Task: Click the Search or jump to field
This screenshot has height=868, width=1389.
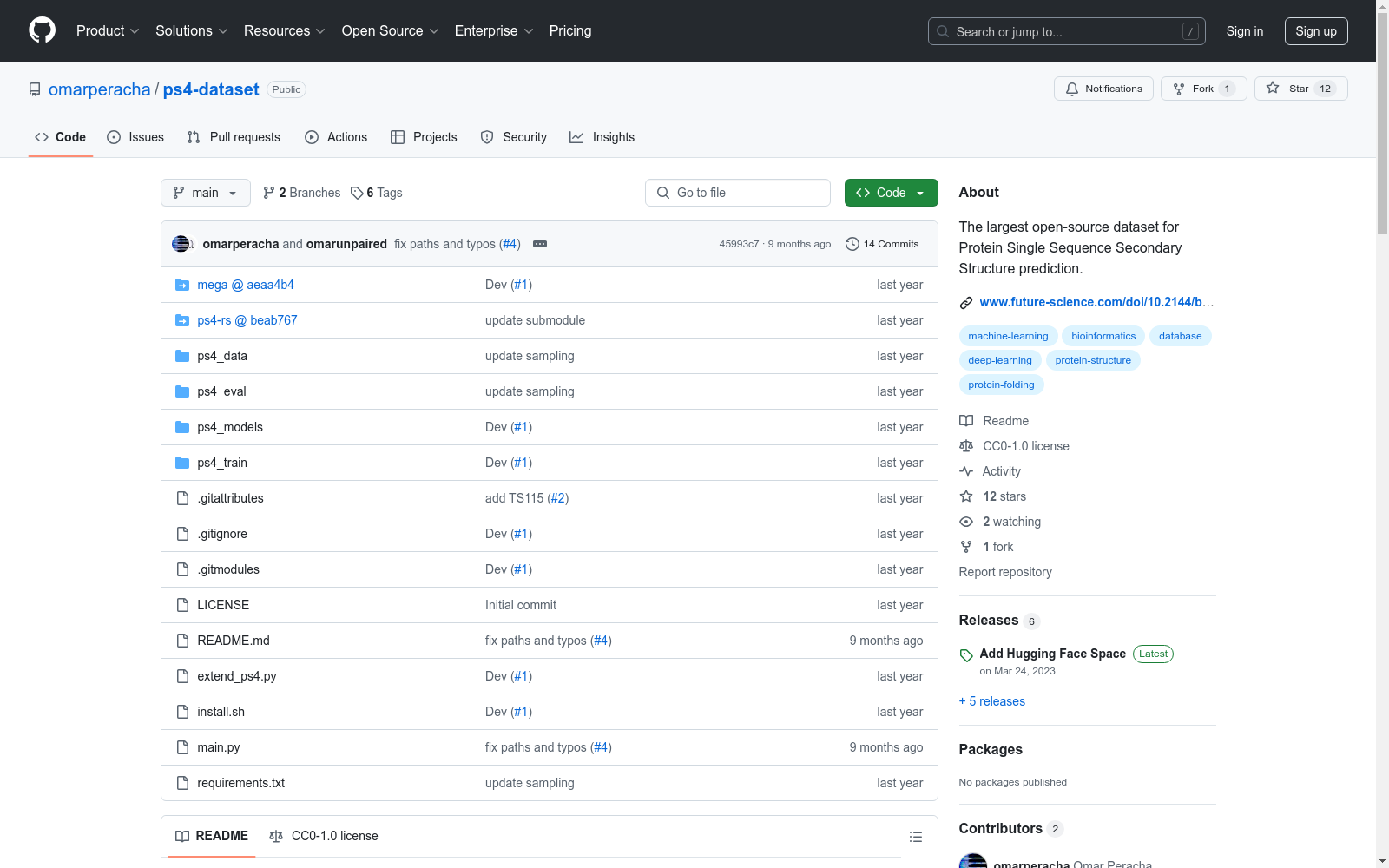Action: (1067, 31)
